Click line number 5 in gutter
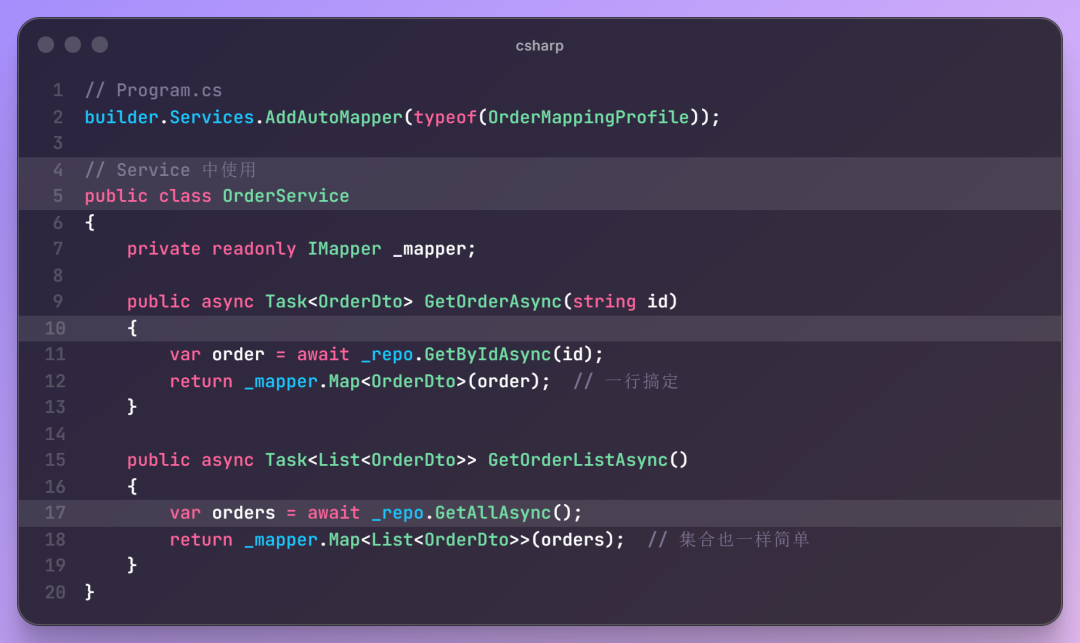The image size is (1080, 643). coord(58,196)
